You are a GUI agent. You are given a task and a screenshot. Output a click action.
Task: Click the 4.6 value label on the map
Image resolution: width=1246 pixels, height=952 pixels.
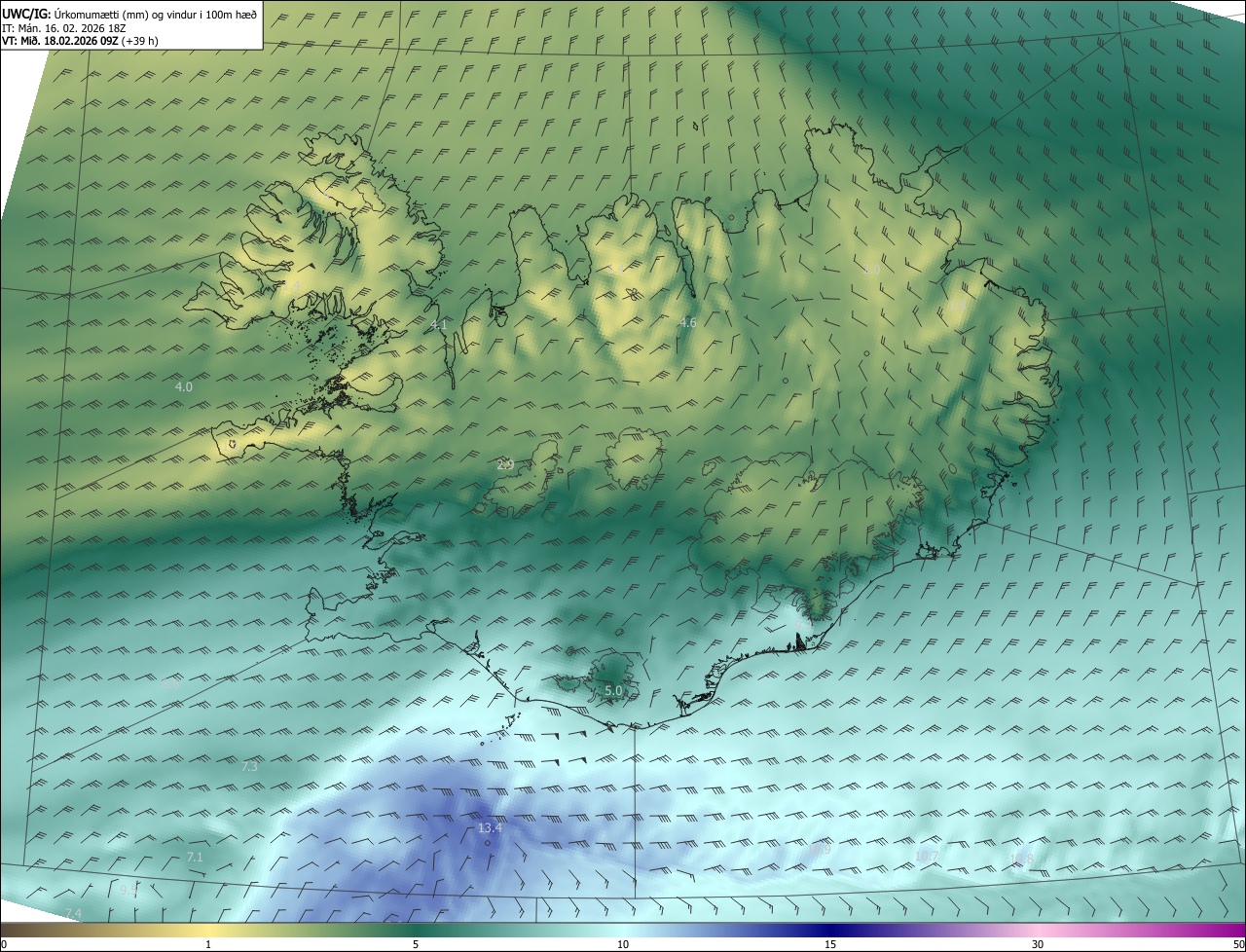(x=687, y=322)
